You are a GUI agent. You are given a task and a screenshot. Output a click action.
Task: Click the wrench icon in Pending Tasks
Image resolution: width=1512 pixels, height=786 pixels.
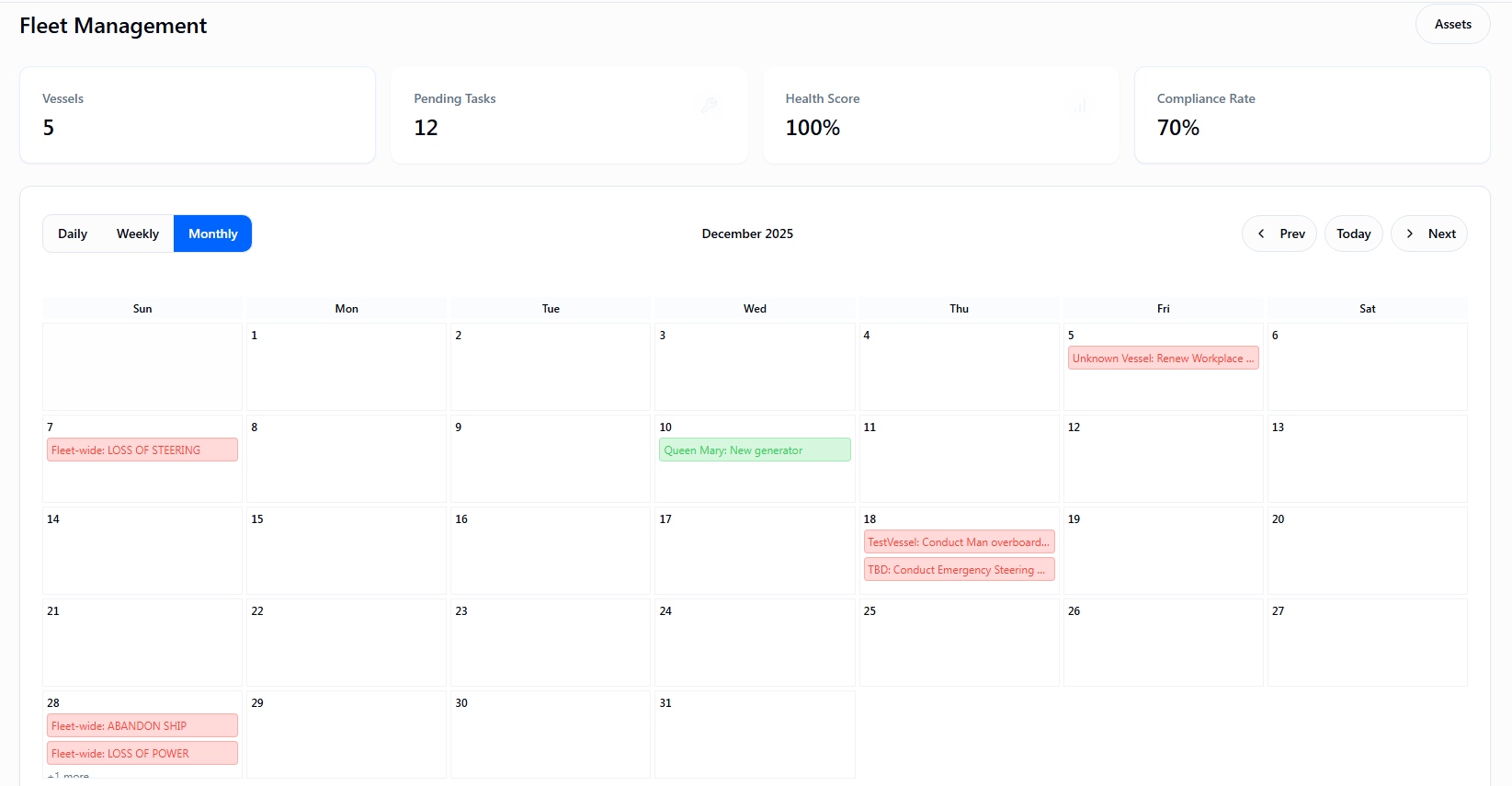[x=709, y=106]
